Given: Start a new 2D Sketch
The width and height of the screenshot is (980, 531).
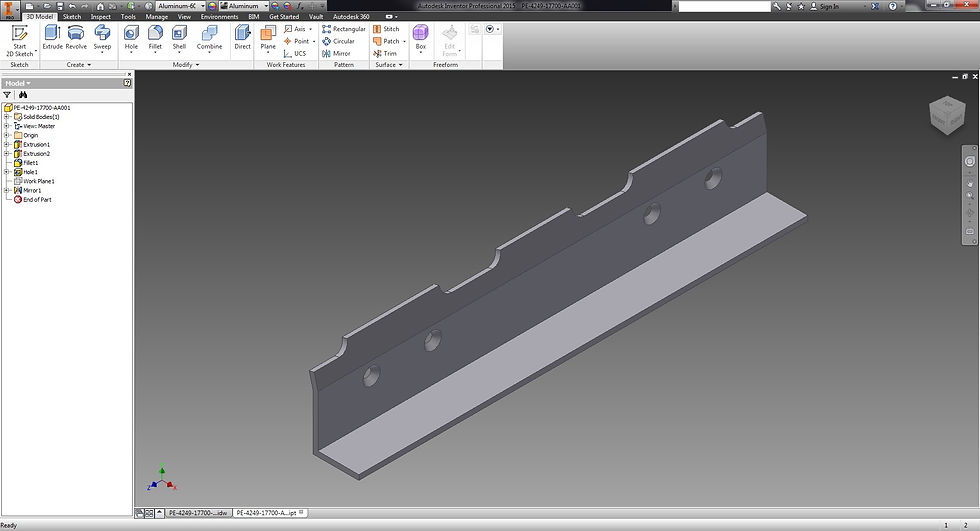Looking at the screenshot, I should point(20,41).
